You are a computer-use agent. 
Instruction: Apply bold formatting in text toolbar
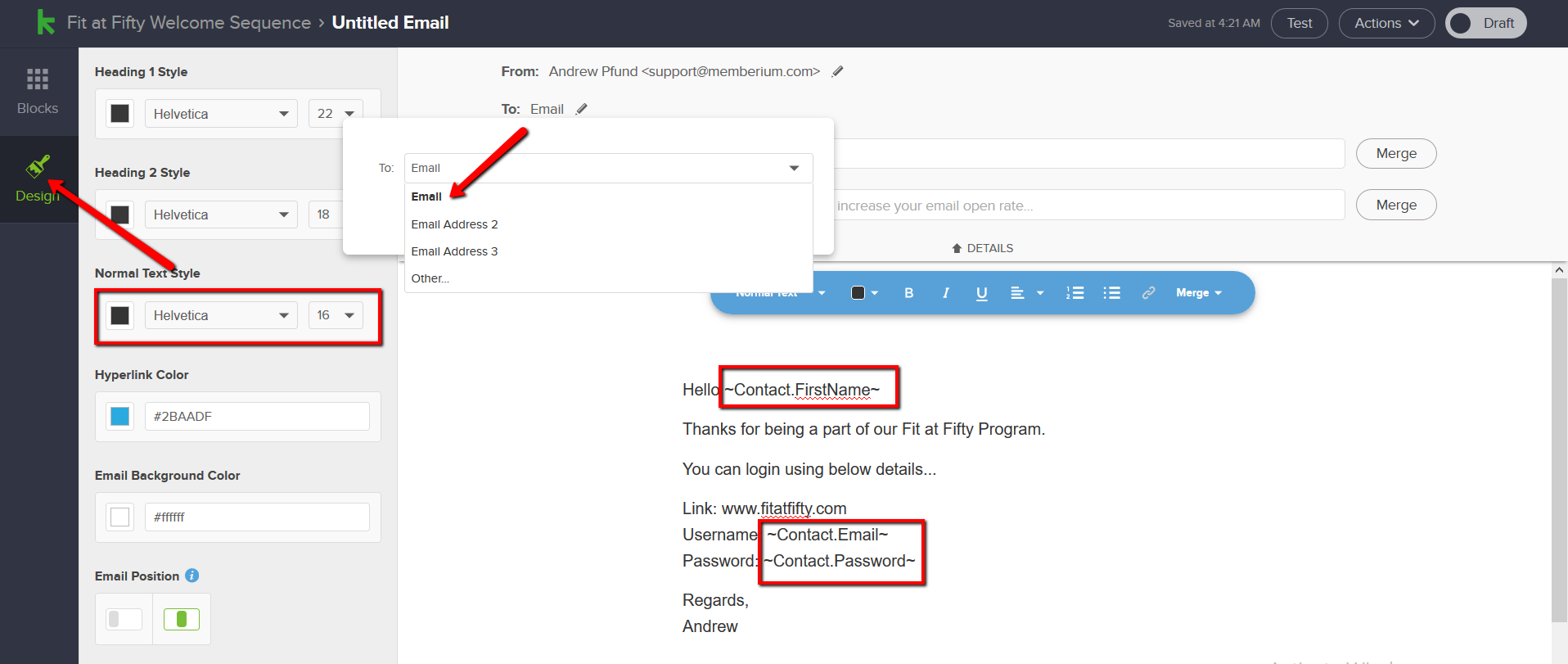(908, 293)
